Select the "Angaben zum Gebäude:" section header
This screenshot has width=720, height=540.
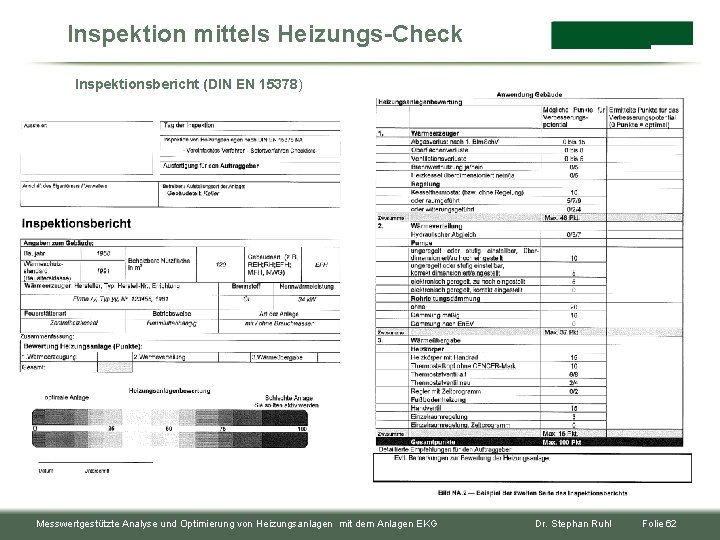point(58,243)
